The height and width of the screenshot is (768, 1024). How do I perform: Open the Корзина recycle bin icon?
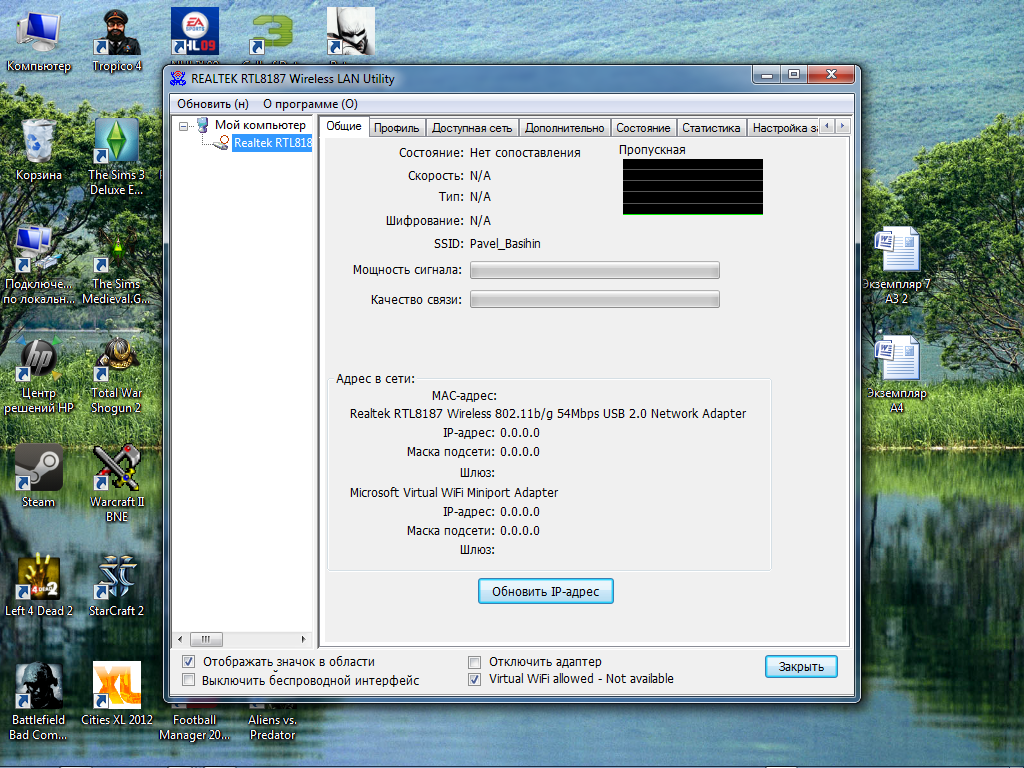tap(39, 150)
